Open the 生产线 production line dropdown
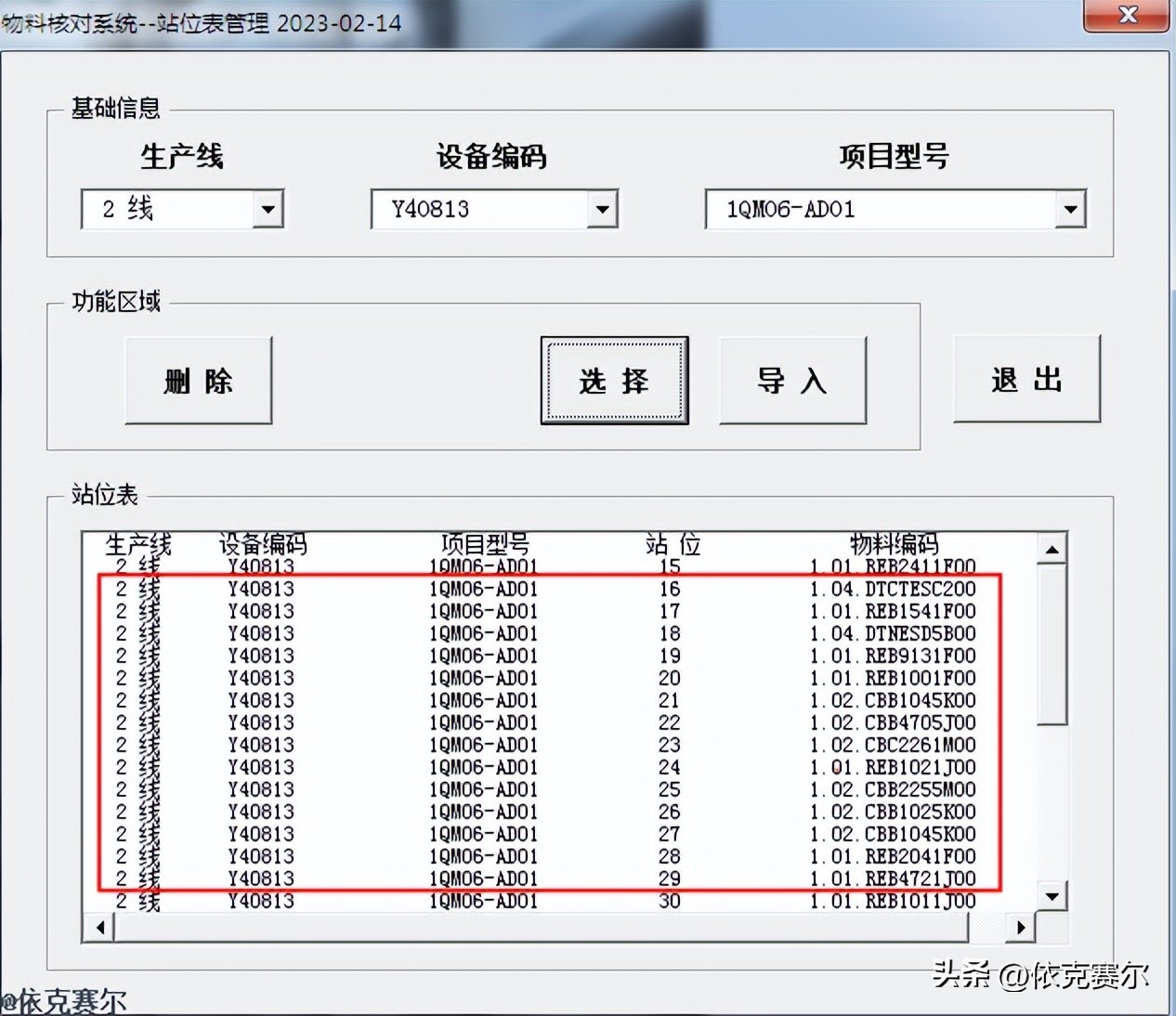Screen dimensions: 1176x1016 pos(269,209)
